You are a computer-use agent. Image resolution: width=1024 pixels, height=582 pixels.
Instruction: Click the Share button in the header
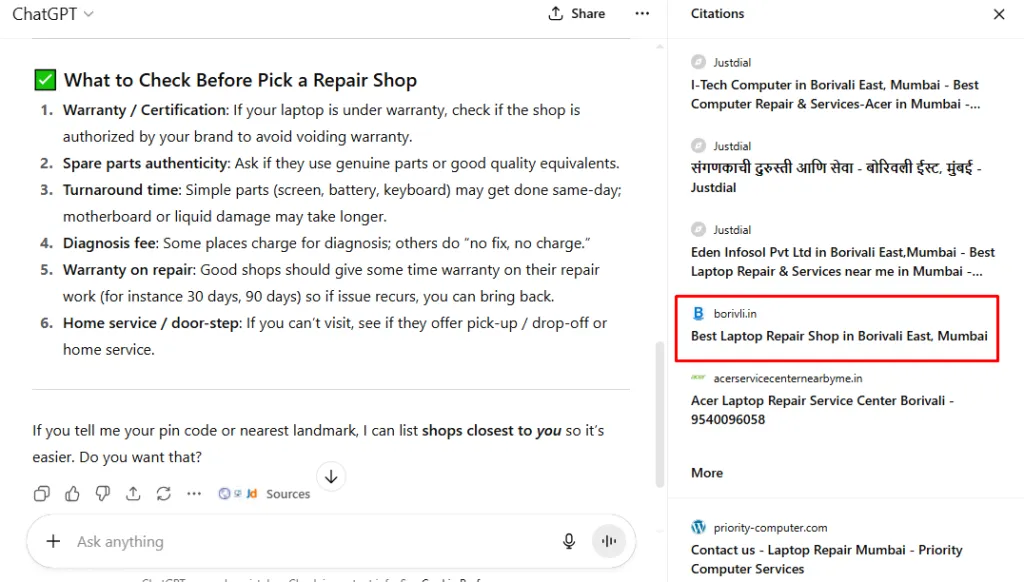pyautogui.click(x=577, y=14)
